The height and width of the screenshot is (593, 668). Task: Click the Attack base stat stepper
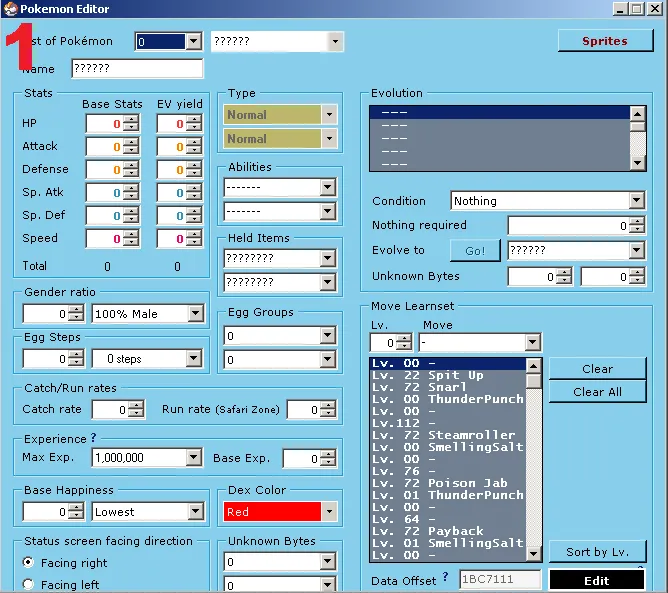(131, 147)
